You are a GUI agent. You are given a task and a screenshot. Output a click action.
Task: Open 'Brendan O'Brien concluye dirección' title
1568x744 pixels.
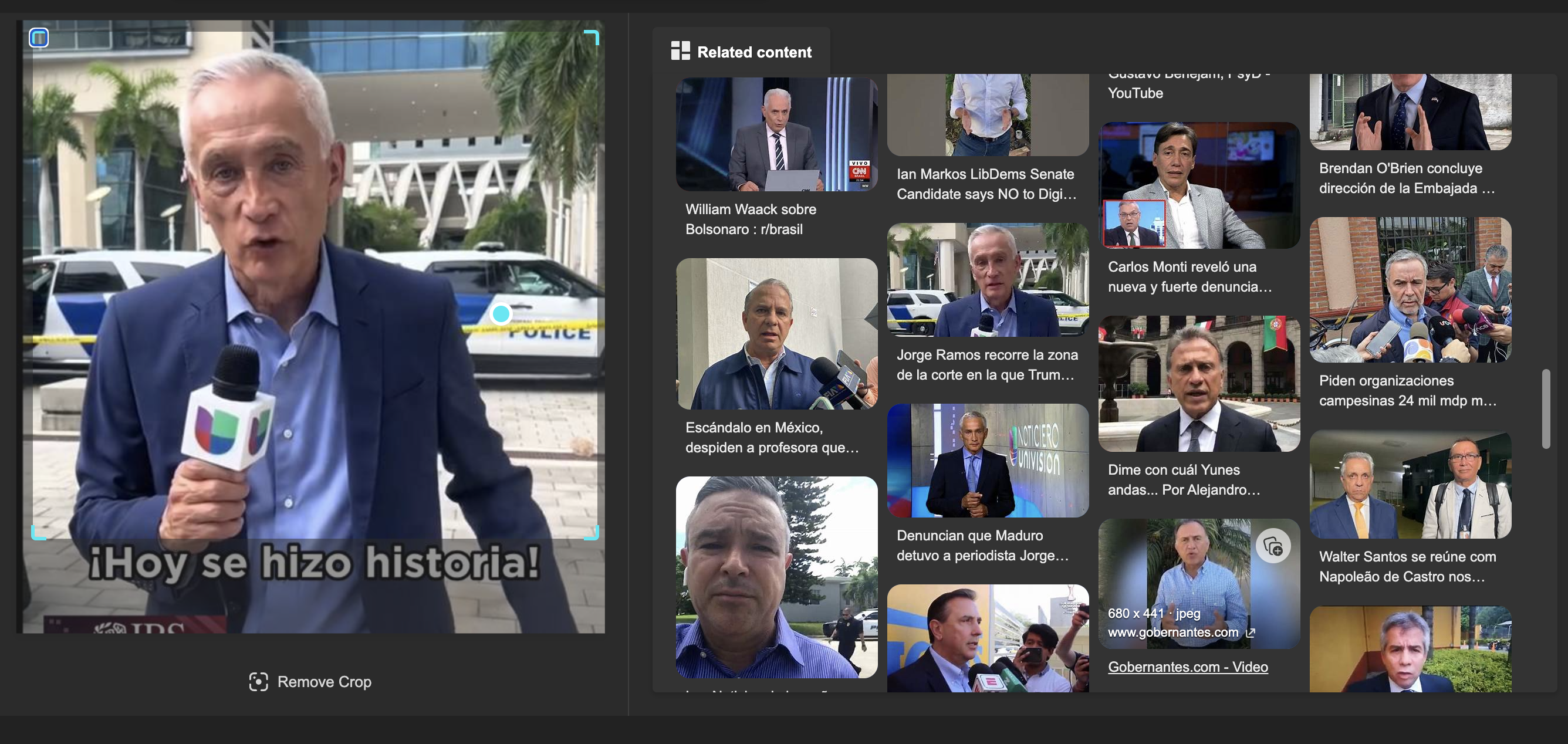pos(1406,178)
